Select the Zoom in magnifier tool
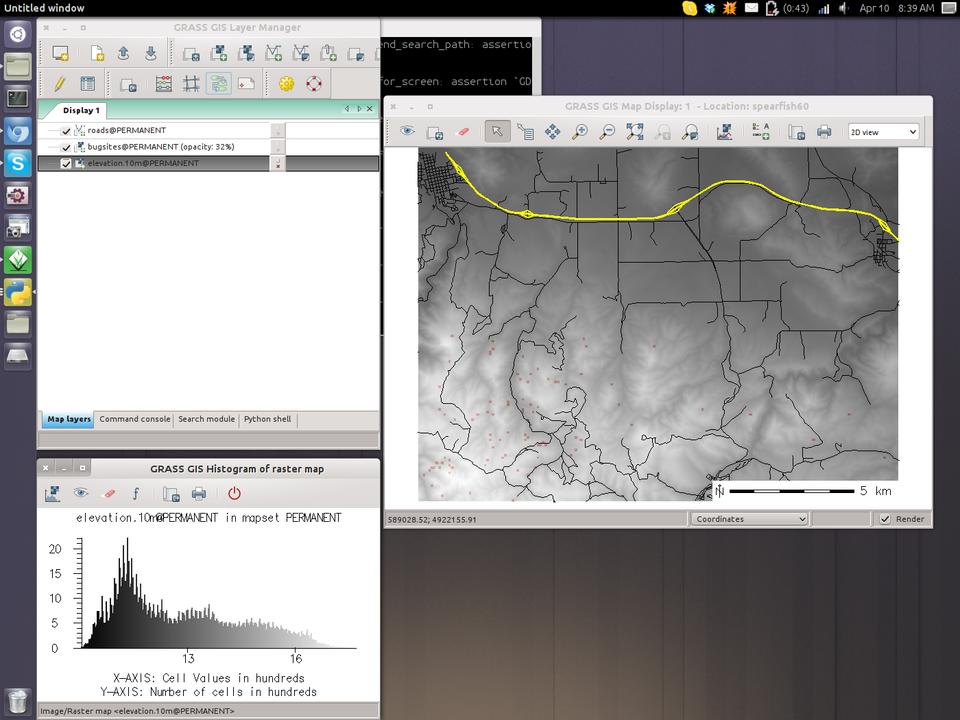The width and height of the screenshot is (960, 720). [580, 132]
